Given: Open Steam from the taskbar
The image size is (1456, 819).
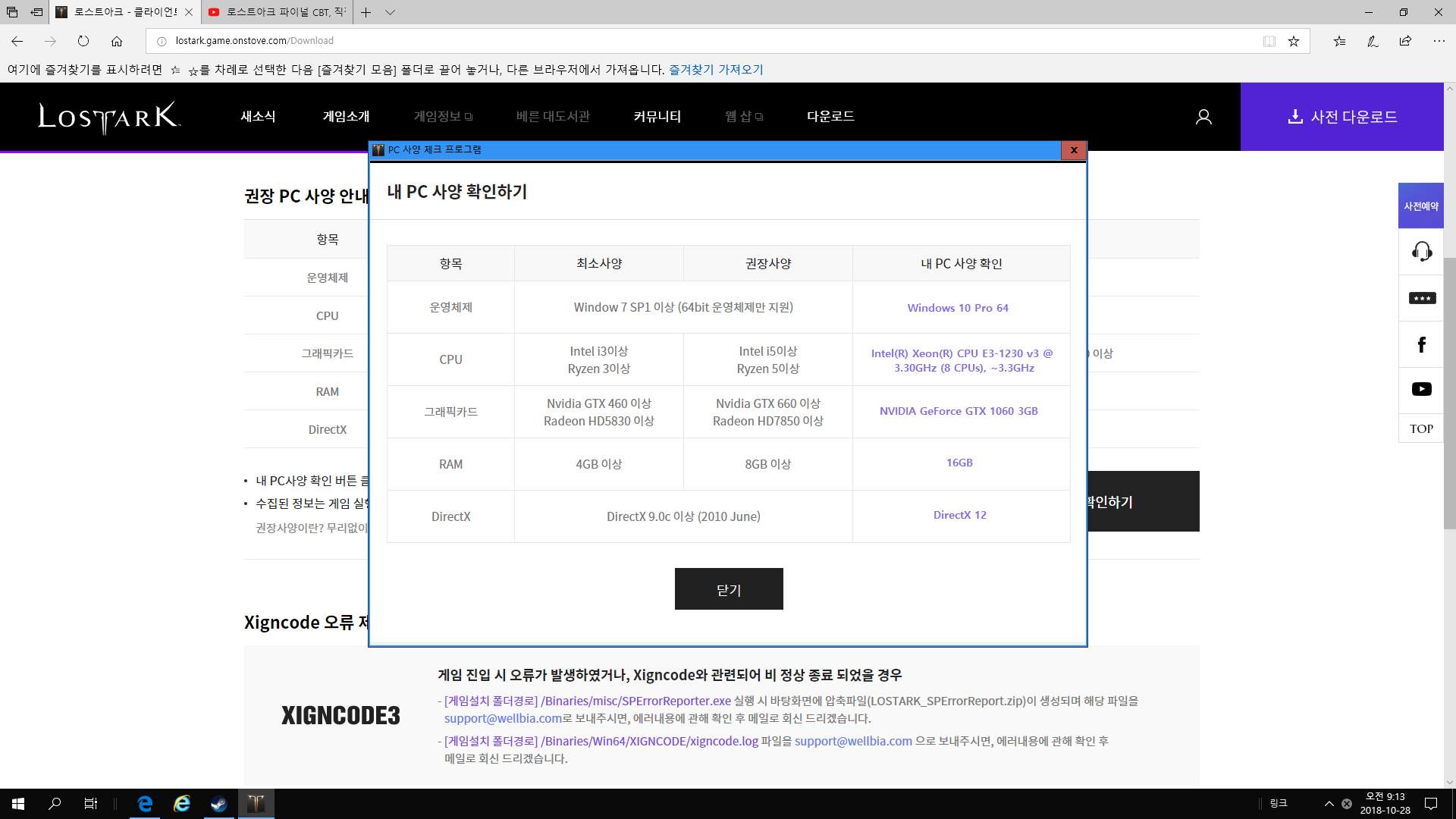Looking at the screenshot, I should tap(218, 804).
